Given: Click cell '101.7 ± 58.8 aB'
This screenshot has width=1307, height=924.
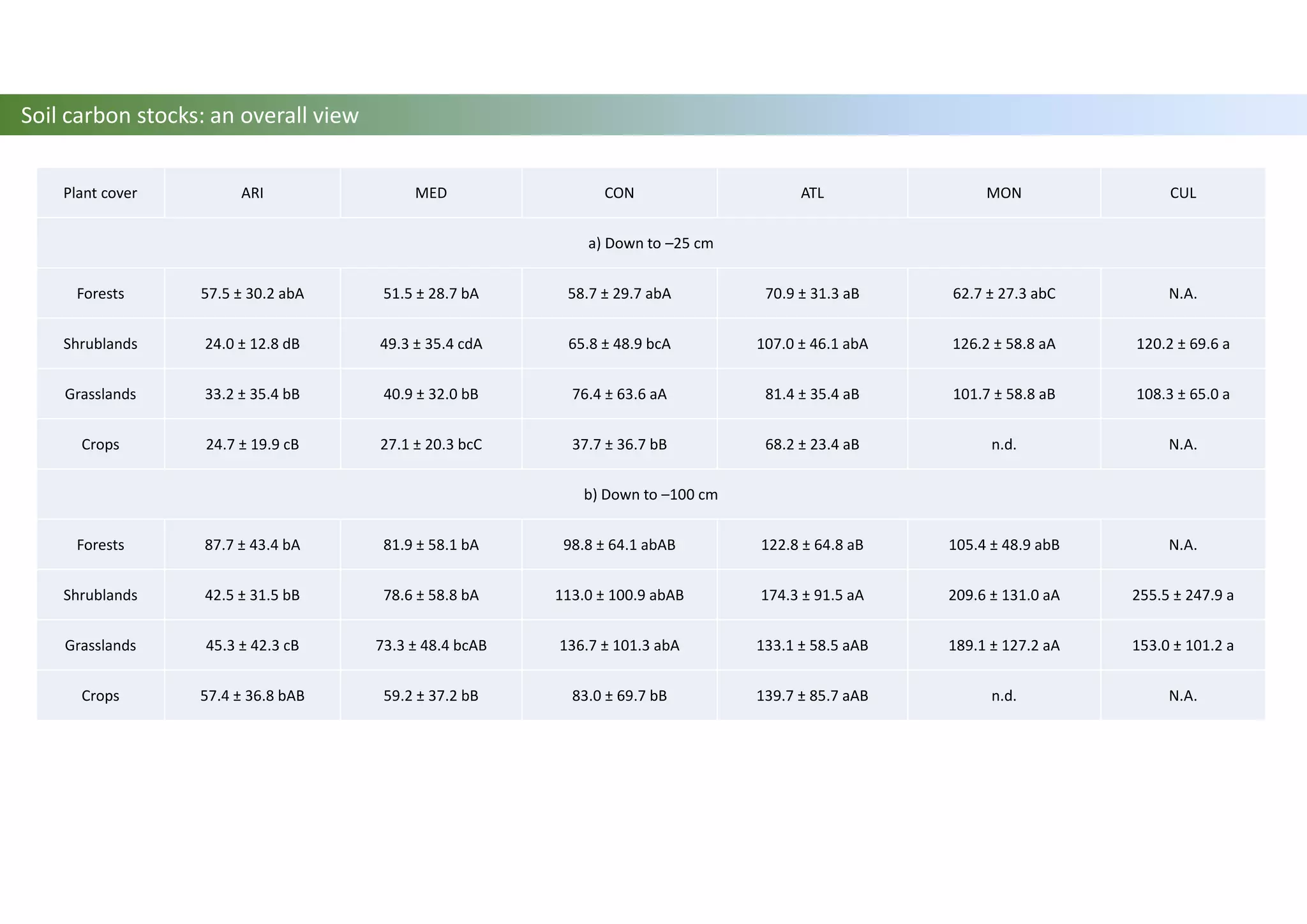Looking at the screenshot, I should (x=1004, y=394).
